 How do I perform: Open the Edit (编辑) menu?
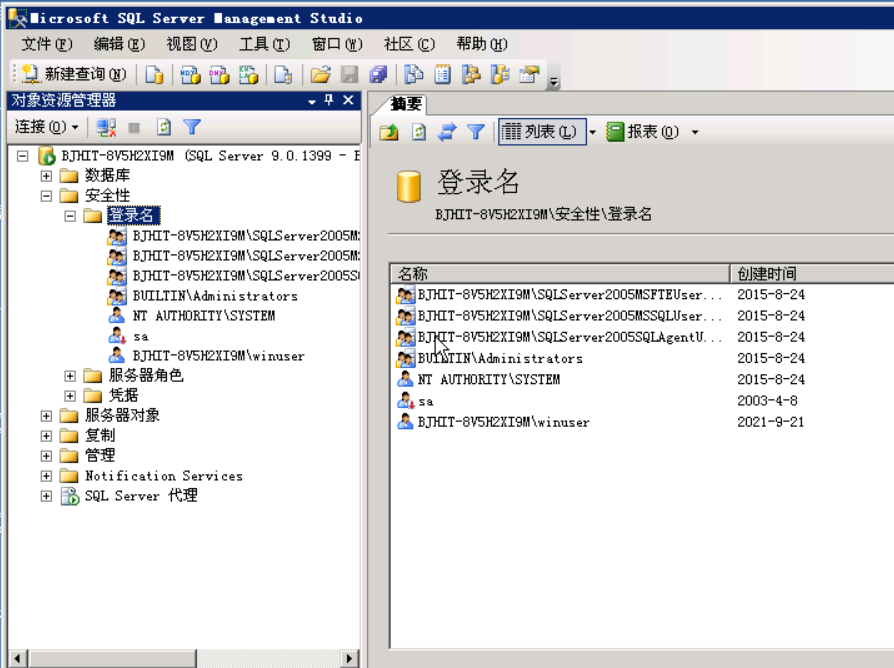(x=119, y=44)
